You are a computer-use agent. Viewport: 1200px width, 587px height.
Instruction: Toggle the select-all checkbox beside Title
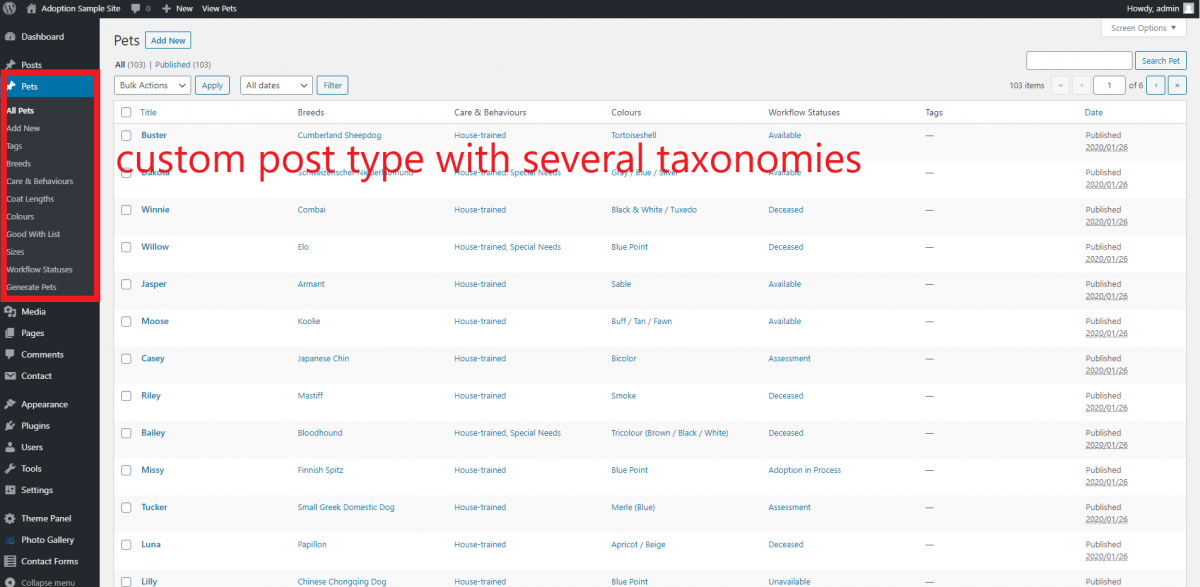point(126,113)
